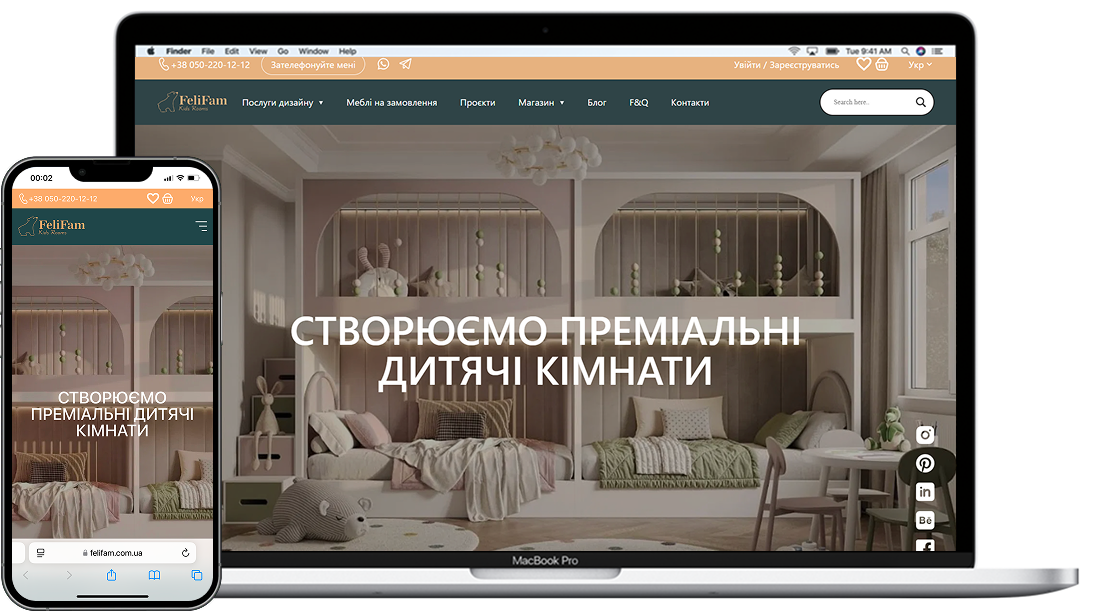Screen dimensions: 1093x611
Task: Open the Telegram paper-plane icon on laptop site
Action: pyautogui.click(x=406, y=64)
